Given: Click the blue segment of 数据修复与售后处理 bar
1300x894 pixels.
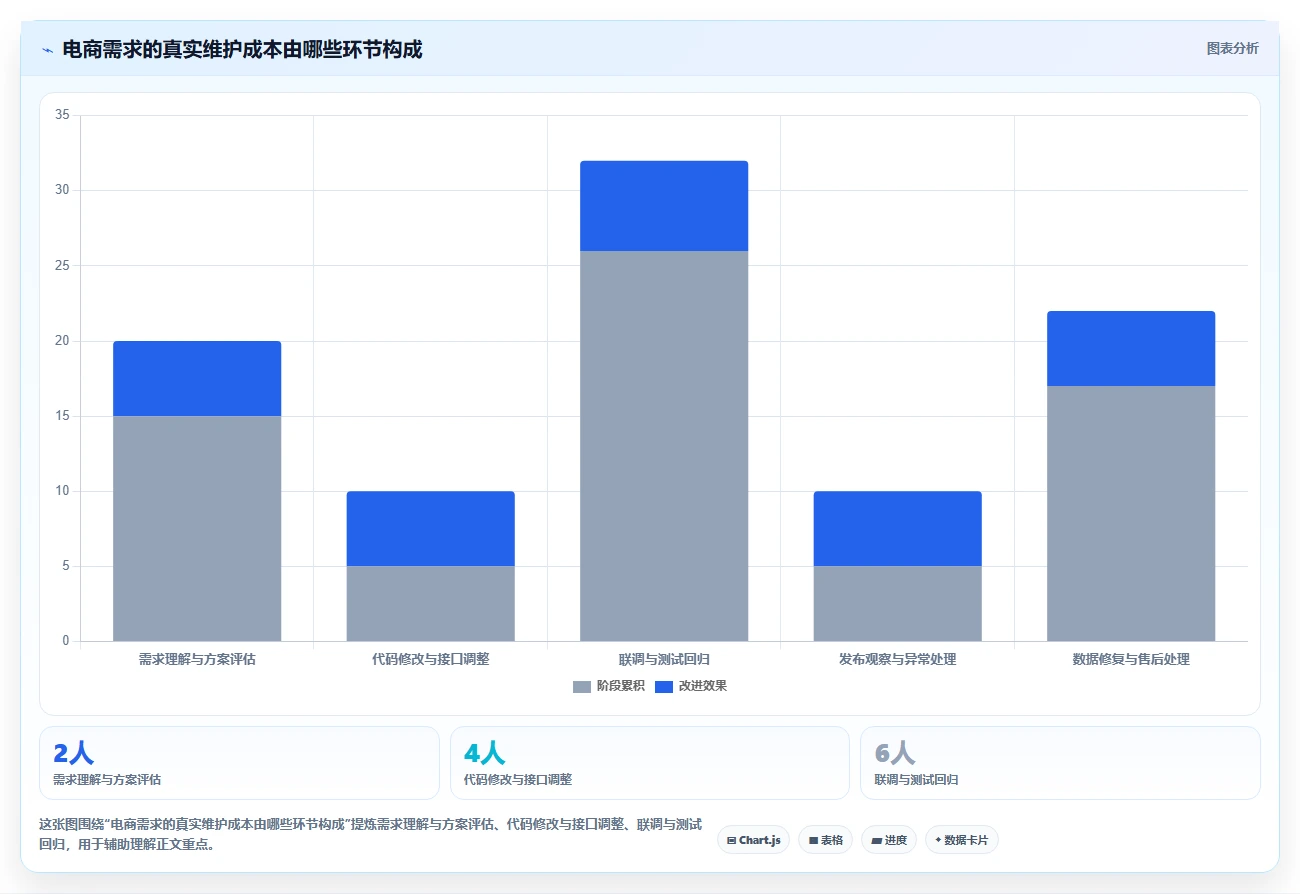Looking at the screenshot, I should (x=1131, y=348).
